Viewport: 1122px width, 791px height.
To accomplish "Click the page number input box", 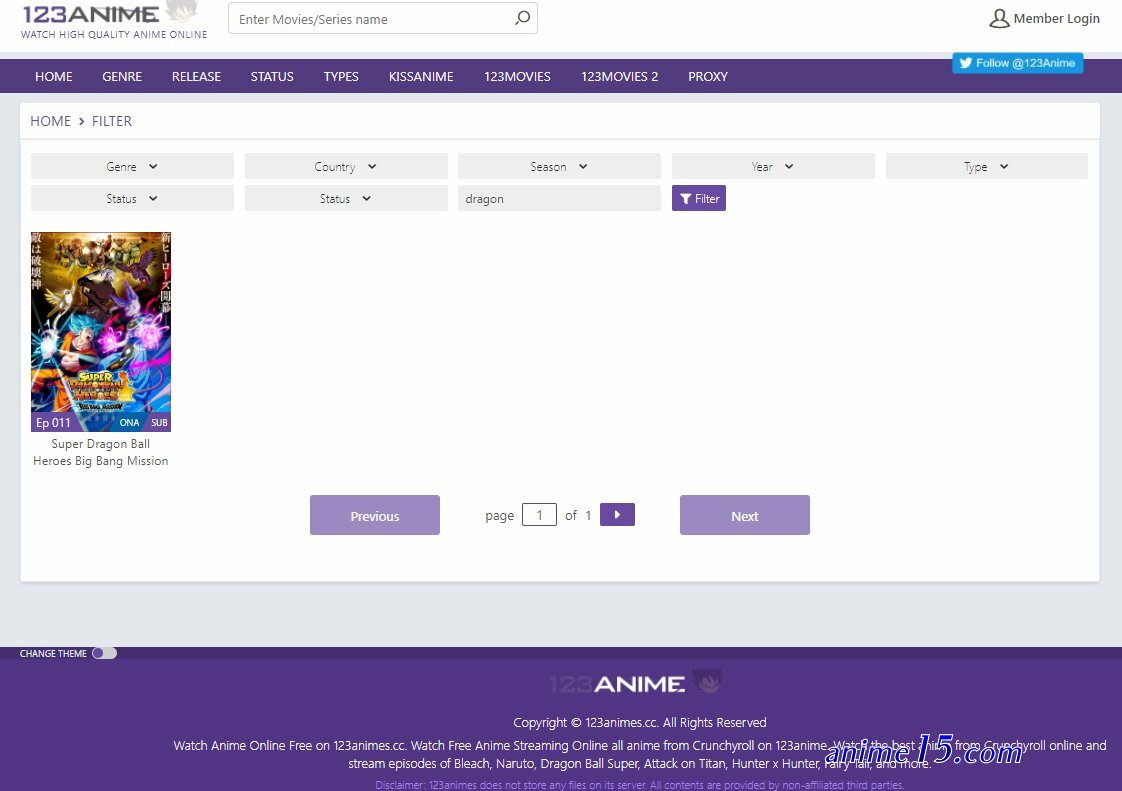I will point(540,515).
